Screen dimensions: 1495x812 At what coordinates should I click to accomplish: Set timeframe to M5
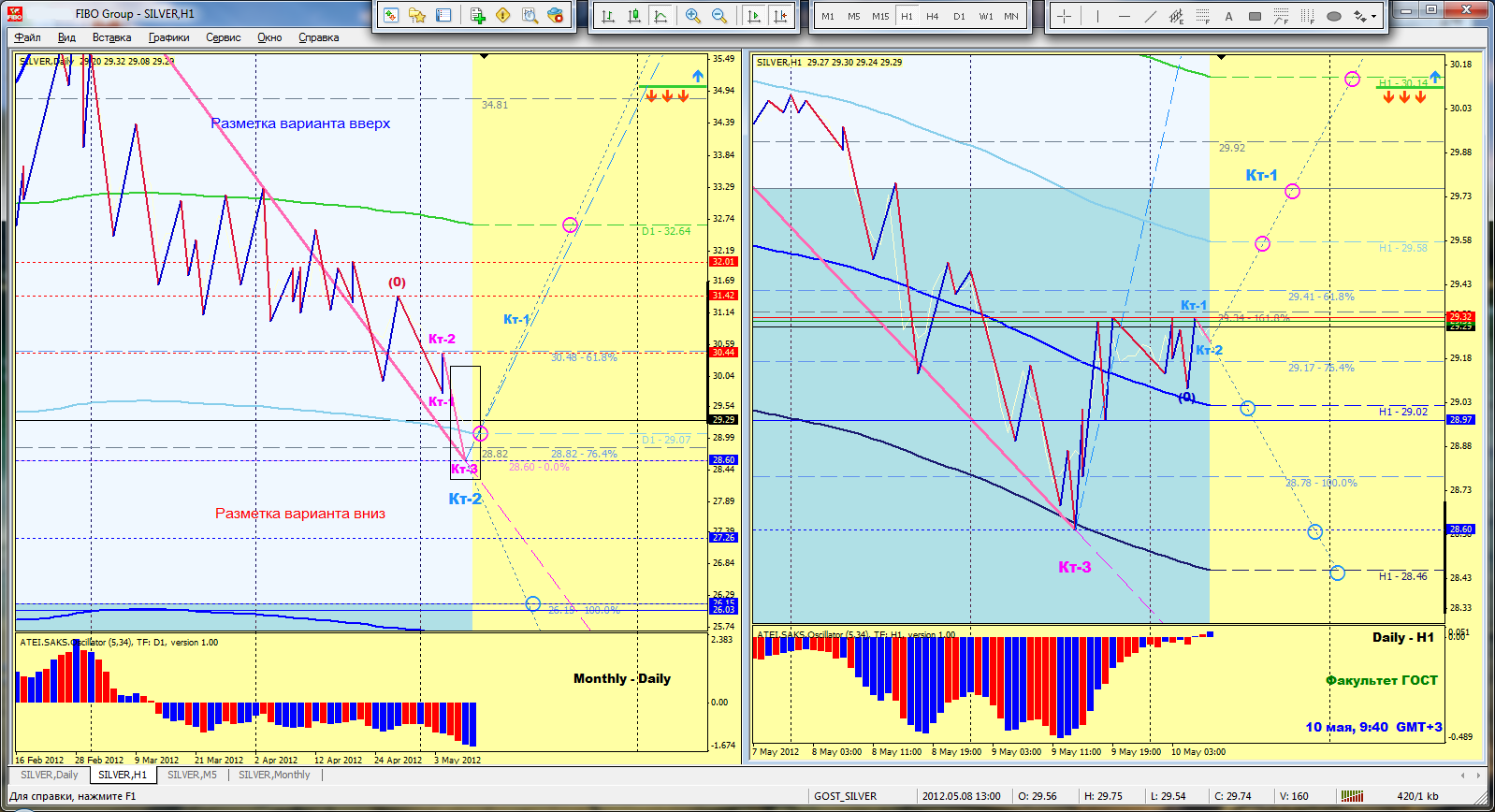tap(854, 16)
